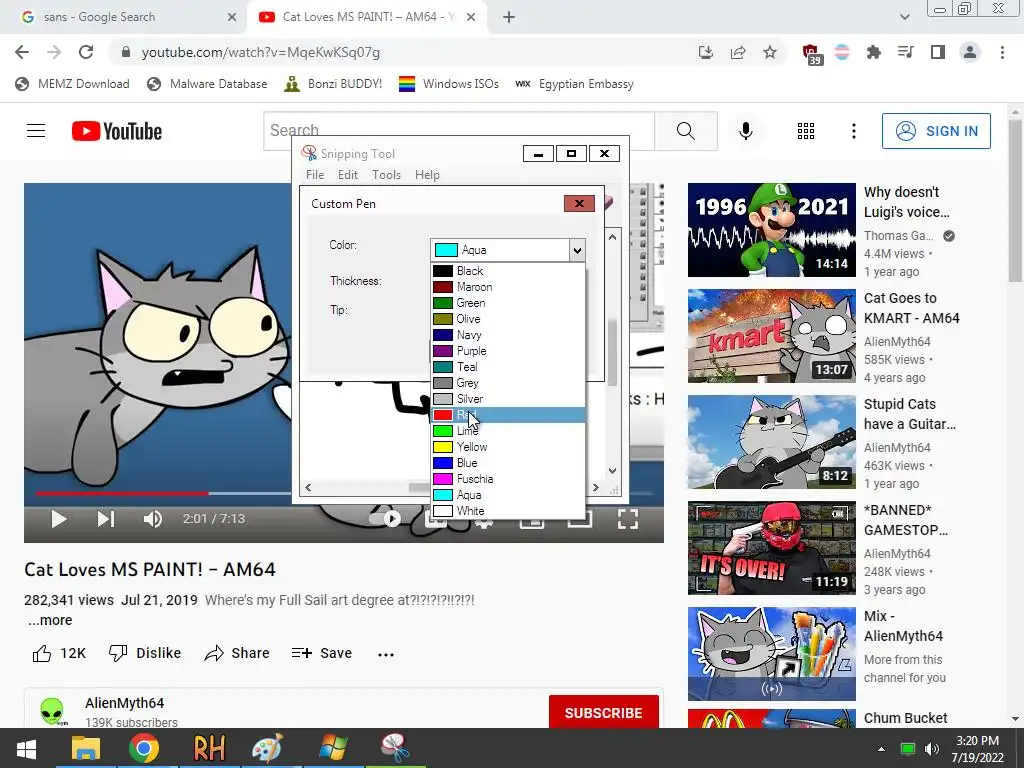Open Paint from the taskbar
The image size is (1024, 768).
pyautogui.click(x=268, y=748)
